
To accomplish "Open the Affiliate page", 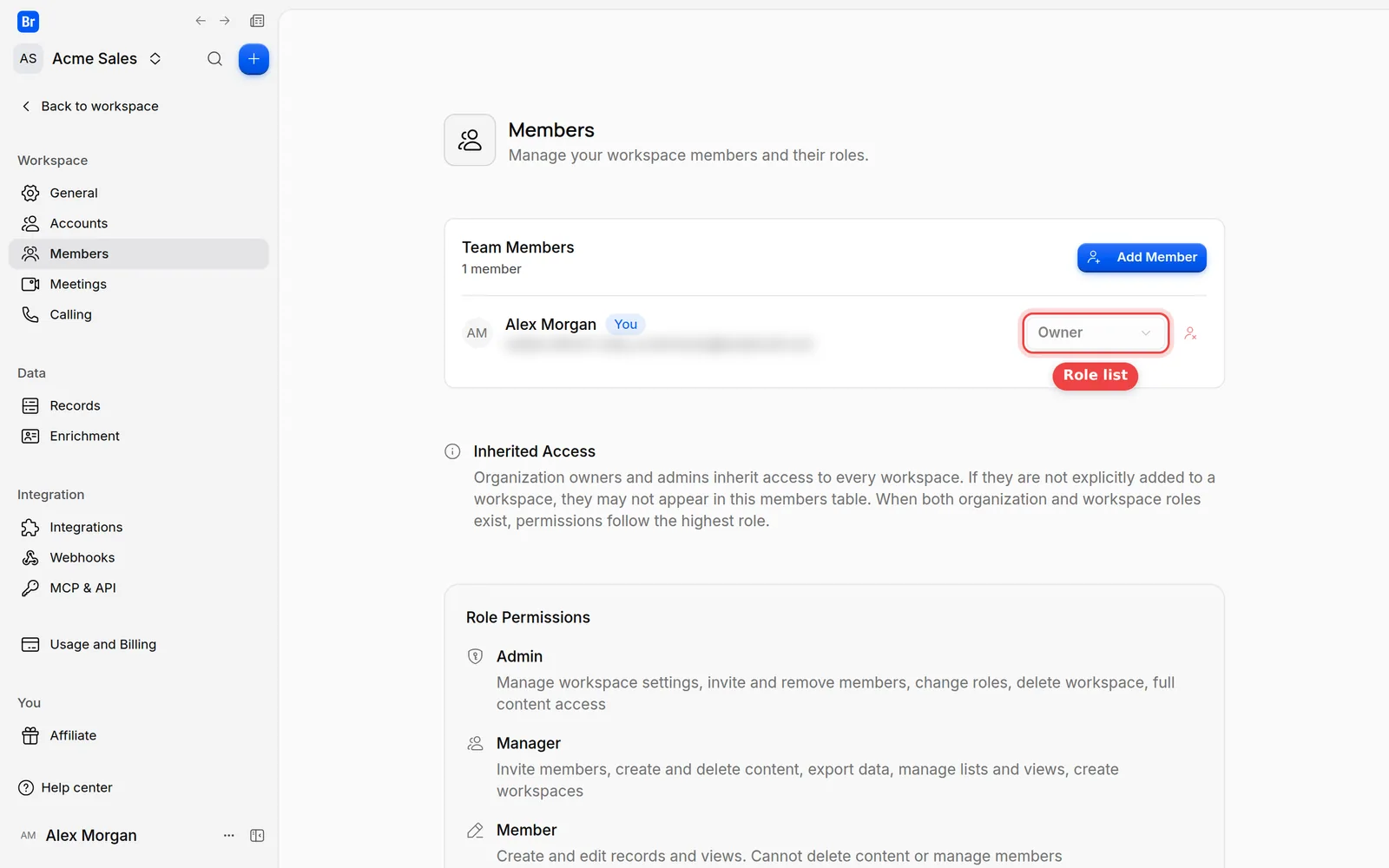I will [139, 735].
